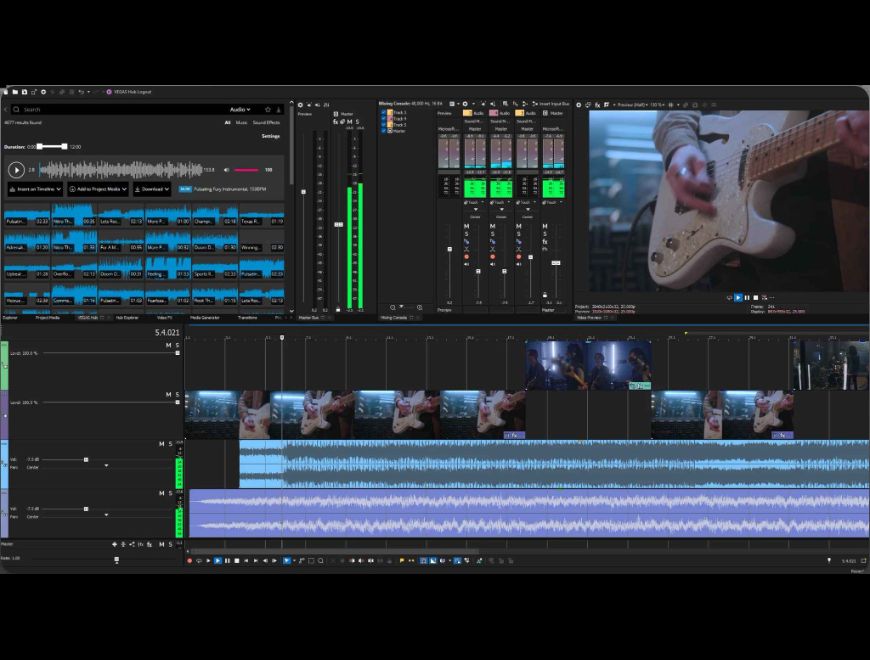Switch to the Project Media tab
Viewport: 870px width, 660px height.
48,318
